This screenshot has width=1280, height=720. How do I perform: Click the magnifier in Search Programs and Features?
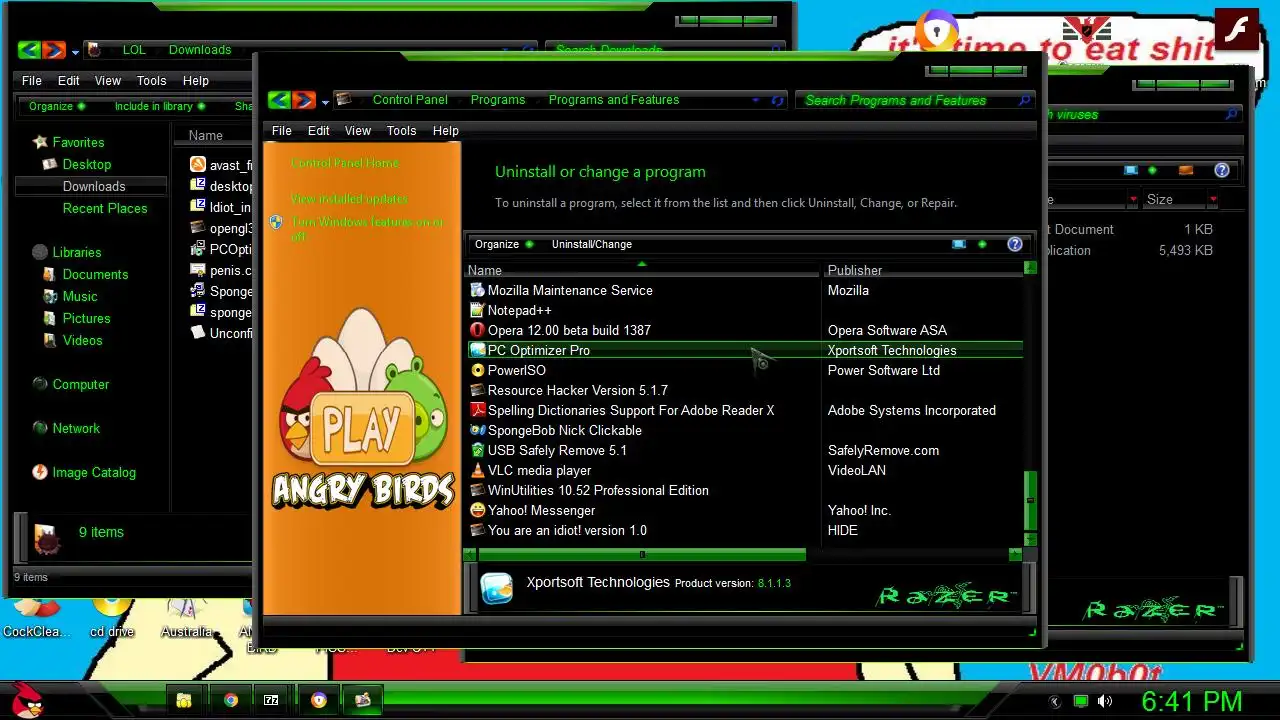click(1024, 100)
